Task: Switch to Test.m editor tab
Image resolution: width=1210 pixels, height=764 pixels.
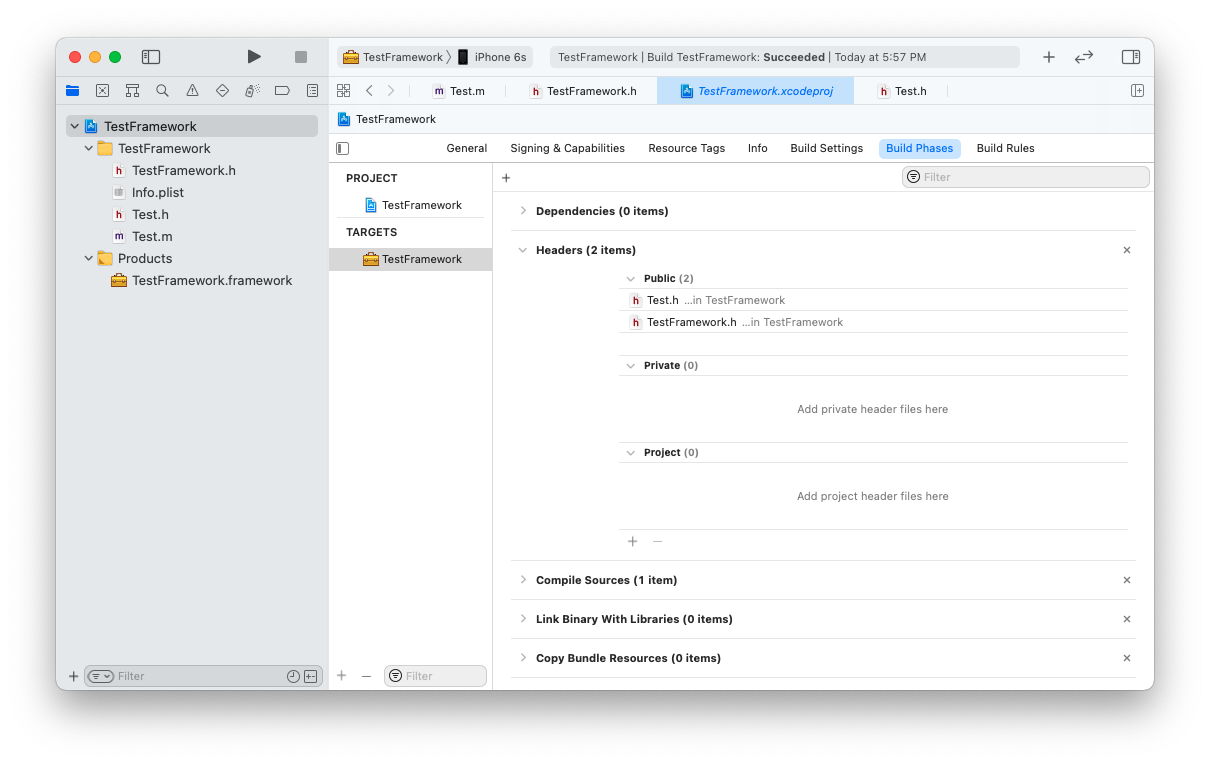Action: [459, 91]
